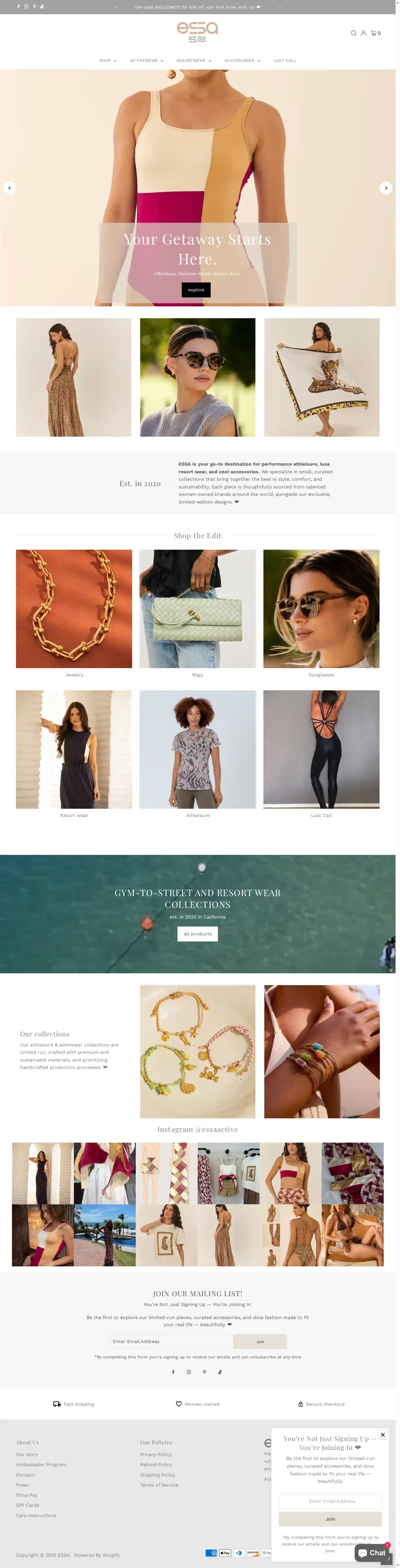Close the mailing list popup
400x1568 pixels.
tap(382, 1435)
